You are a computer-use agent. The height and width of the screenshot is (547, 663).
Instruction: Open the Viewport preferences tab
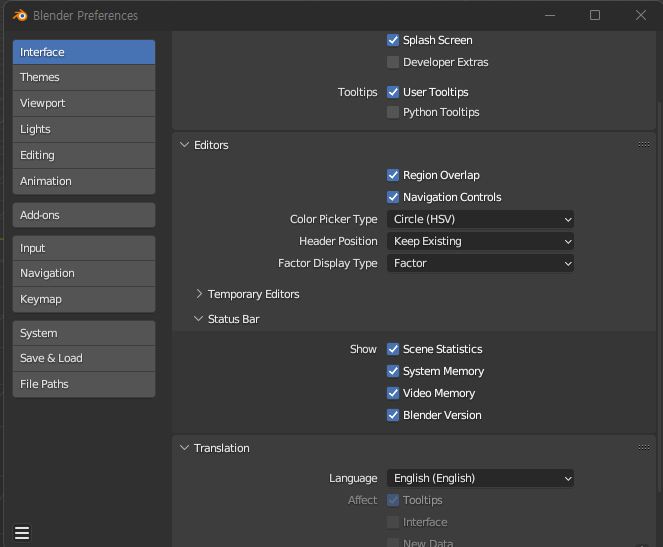(x=84, y=103)
